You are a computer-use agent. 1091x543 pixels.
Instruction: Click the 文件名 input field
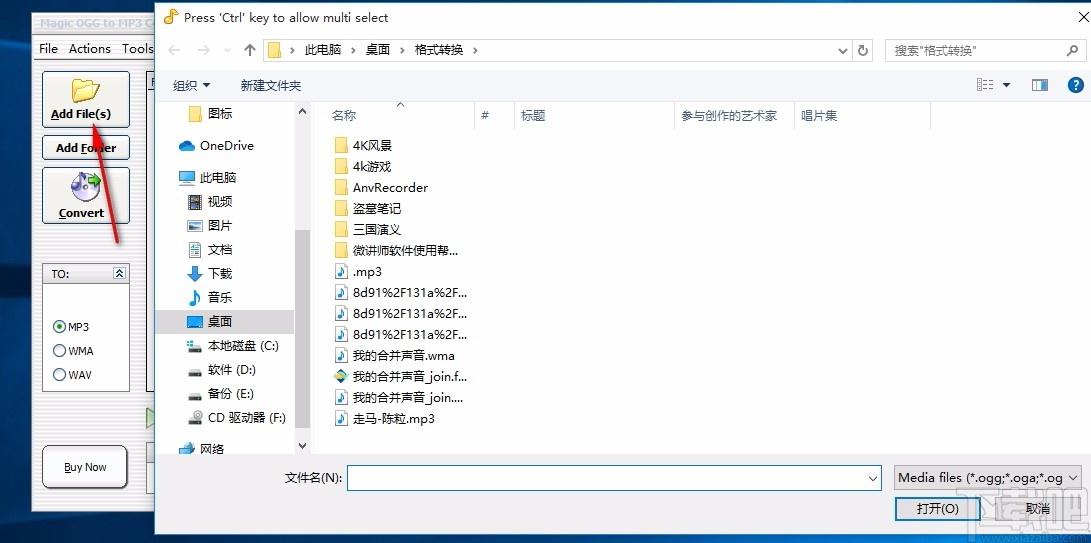click(614, 478)
